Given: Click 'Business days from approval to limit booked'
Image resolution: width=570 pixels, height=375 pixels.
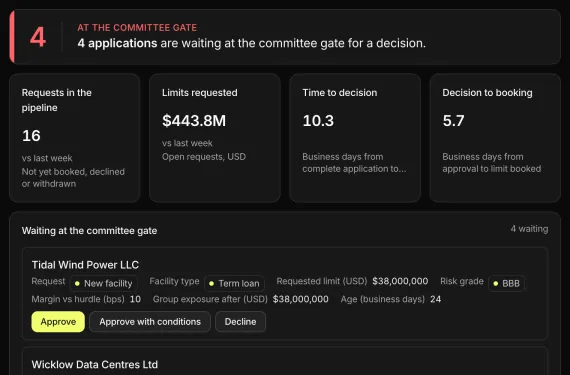Looking at the screenshot, I should tap(491, 163).
